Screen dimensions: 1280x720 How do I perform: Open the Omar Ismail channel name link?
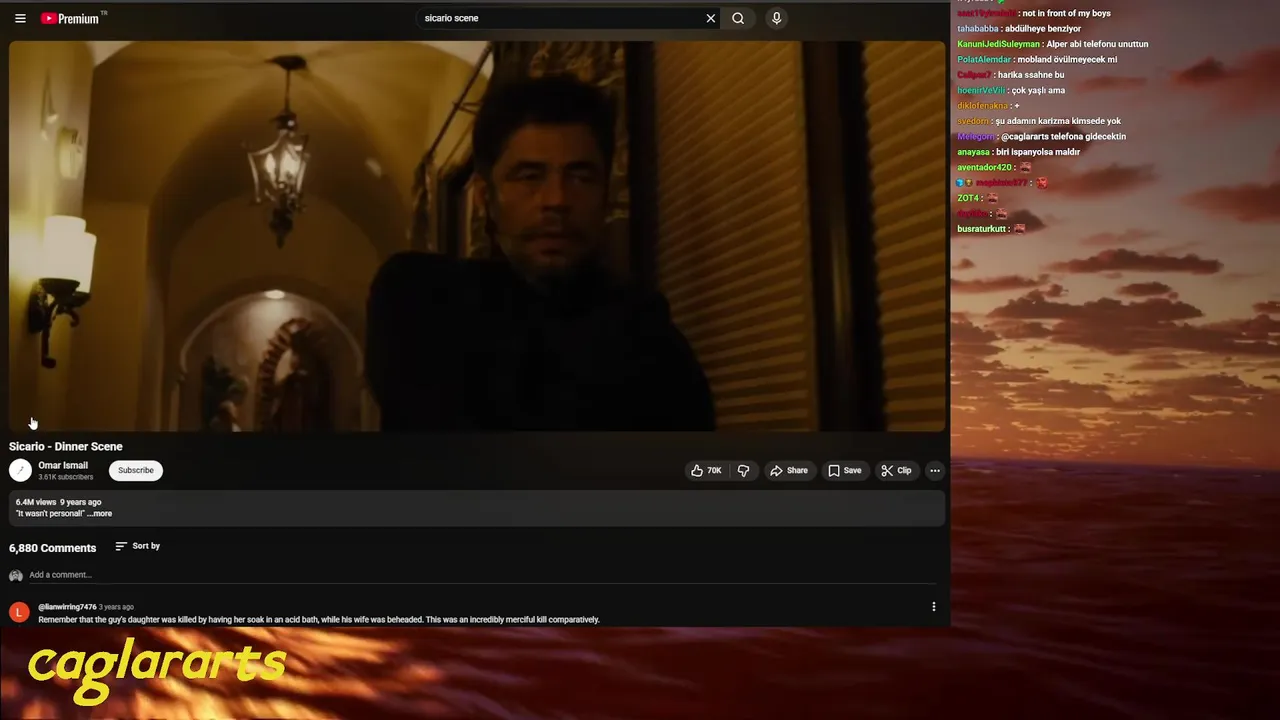[x=63, y=466]
